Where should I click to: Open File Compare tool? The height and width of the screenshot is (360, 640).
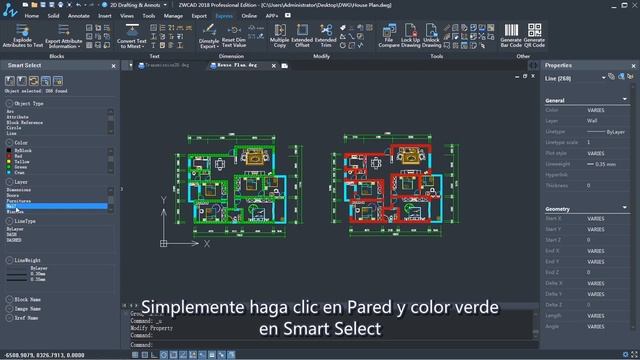(389, 36)
